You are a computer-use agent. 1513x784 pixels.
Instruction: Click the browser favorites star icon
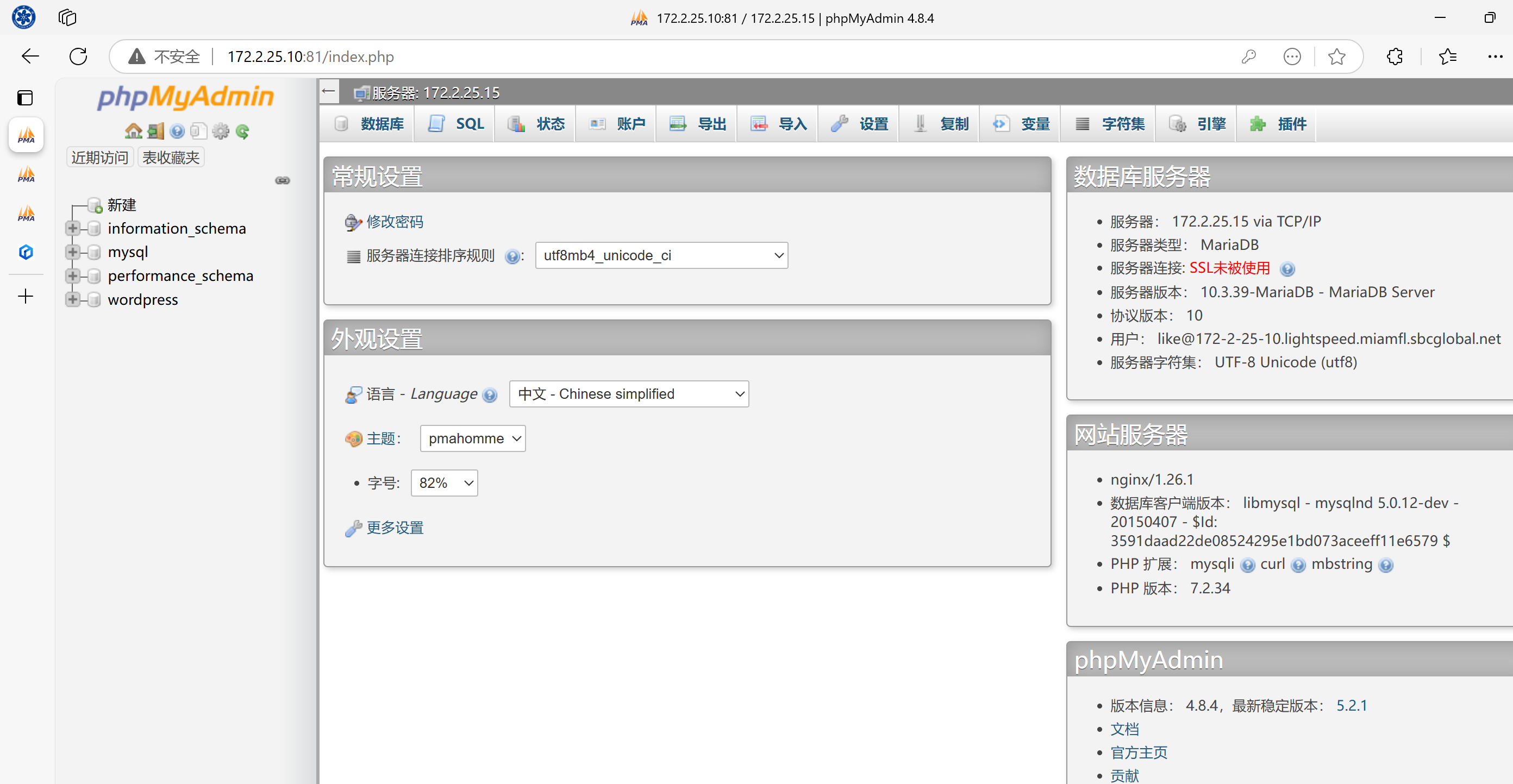pos(1336,57)
